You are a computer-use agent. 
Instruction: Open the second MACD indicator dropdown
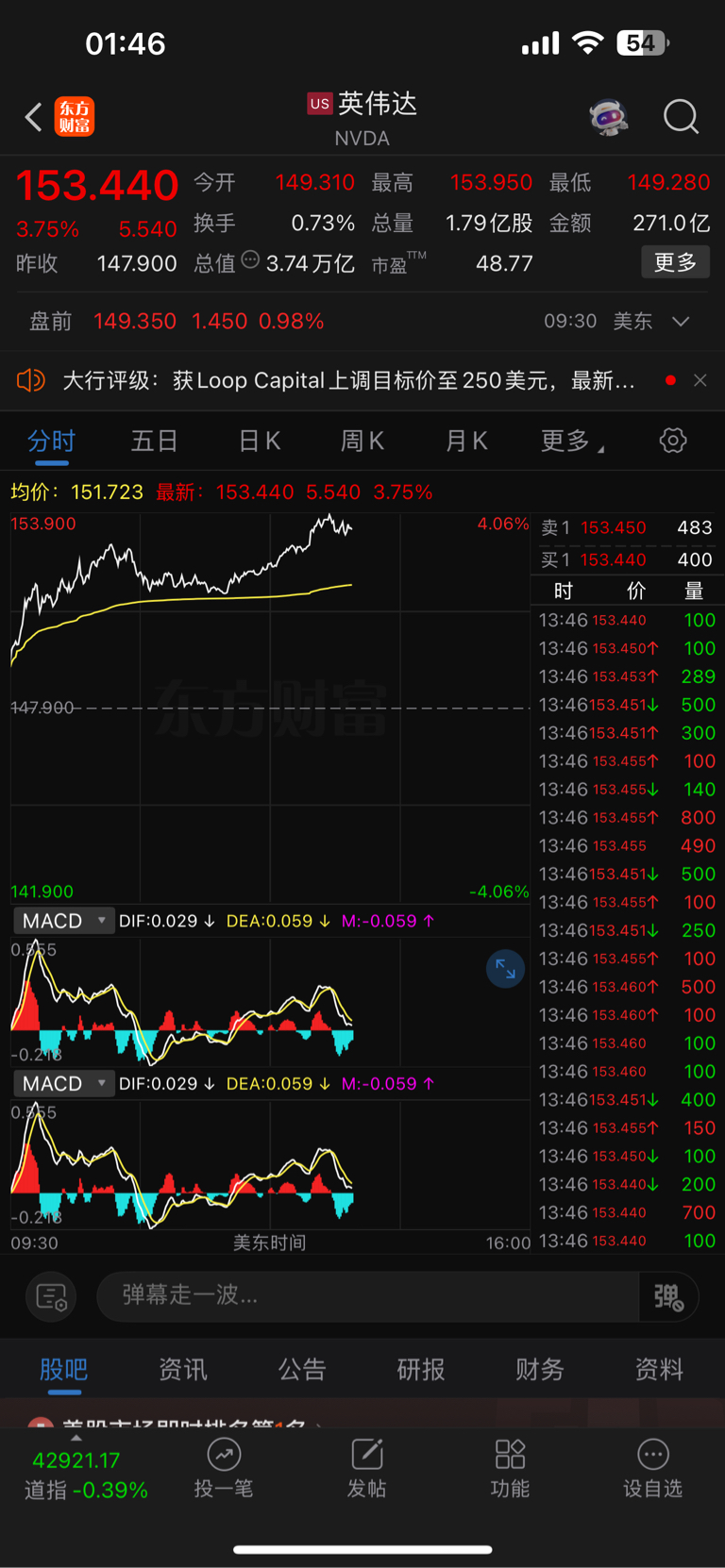pos(64,1083)
